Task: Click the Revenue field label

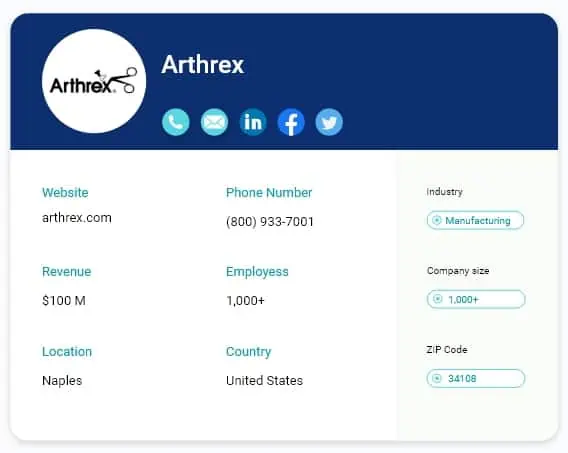Action: (x=67, y=272)
